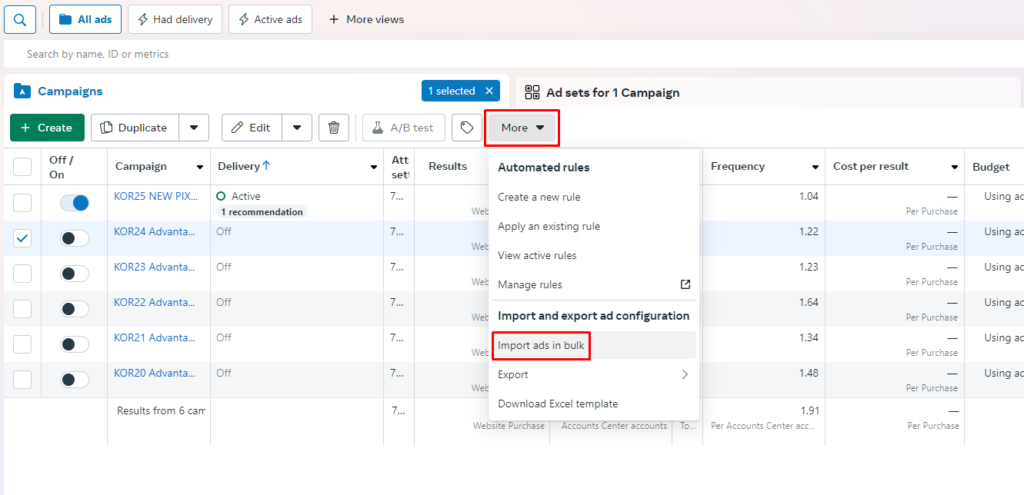Open external link icon beside Manage rules
Viewport: 1024px width, 495px height.
point(685,285)
